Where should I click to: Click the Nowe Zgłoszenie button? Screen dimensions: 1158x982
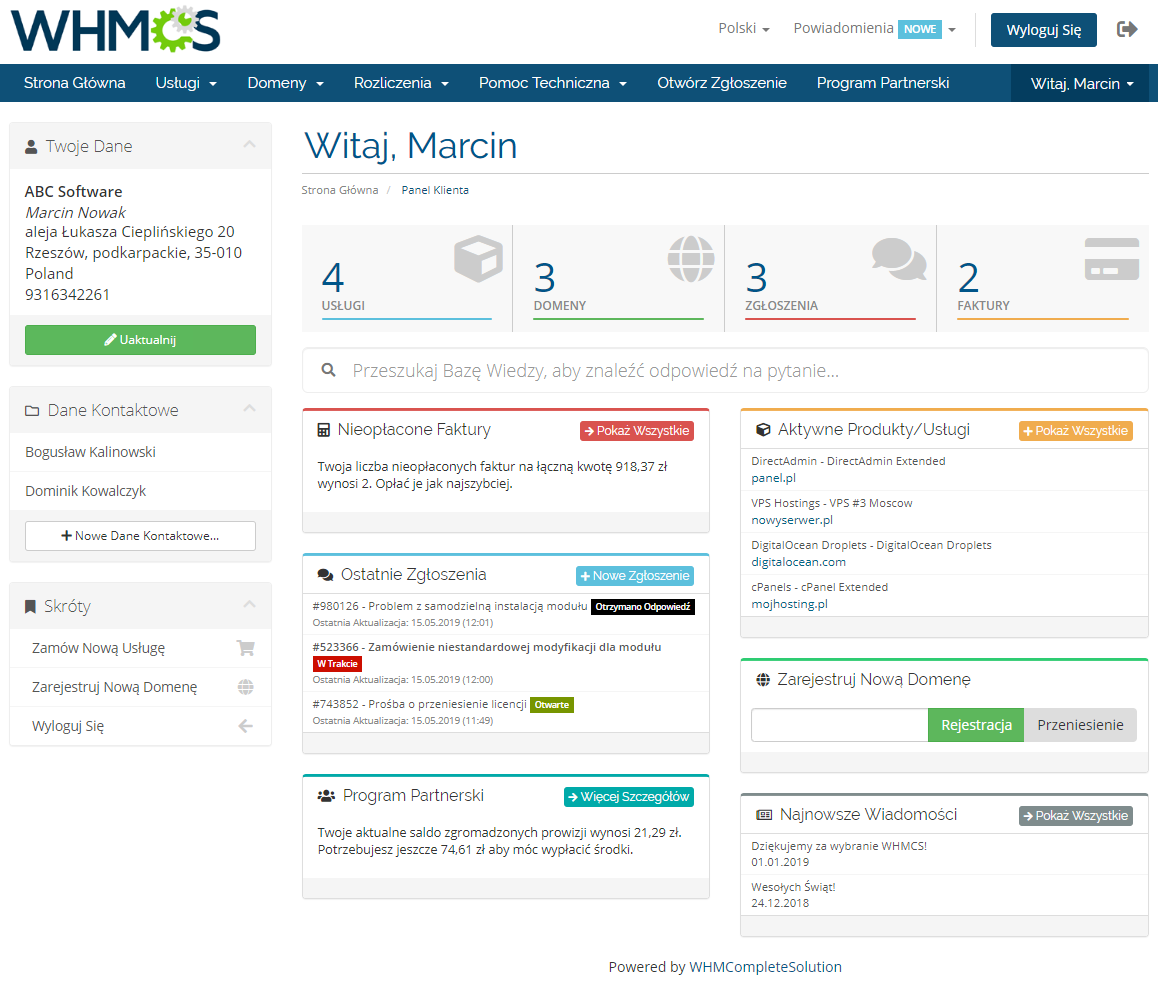pos(635,576)
